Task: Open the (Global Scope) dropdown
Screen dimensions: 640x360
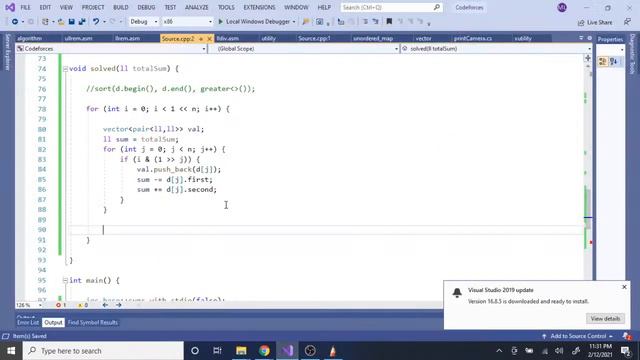Action: (x=304, y=49)
